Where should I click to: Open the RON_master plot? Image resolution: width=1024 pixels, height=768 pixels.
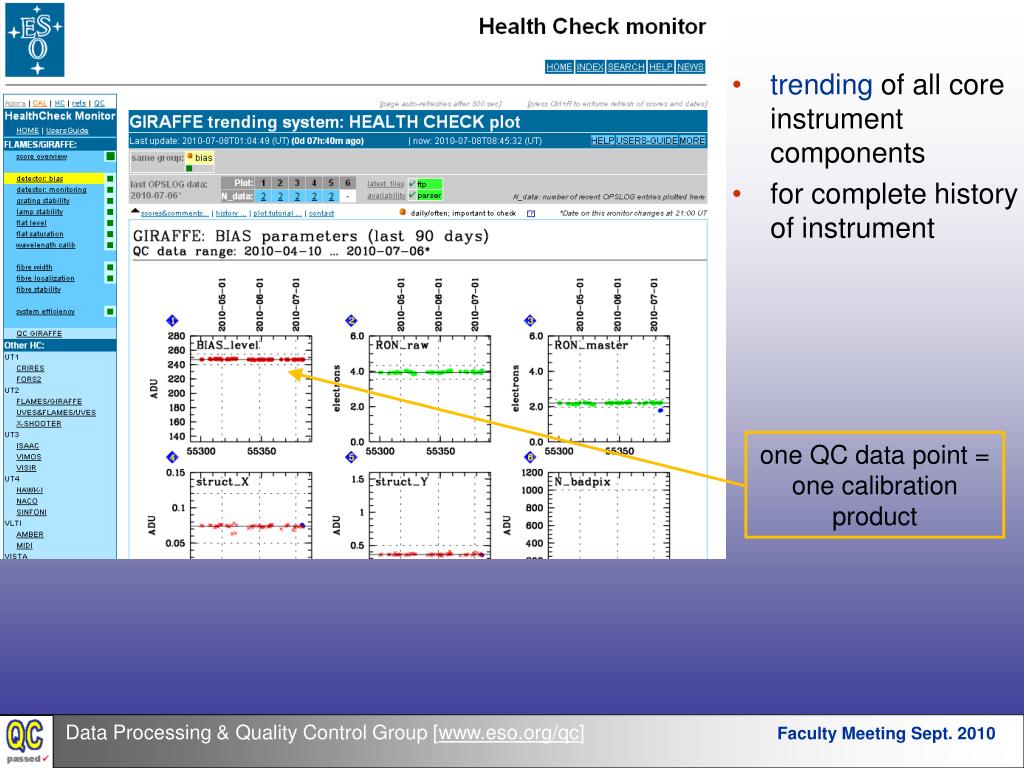click(609, 389)
